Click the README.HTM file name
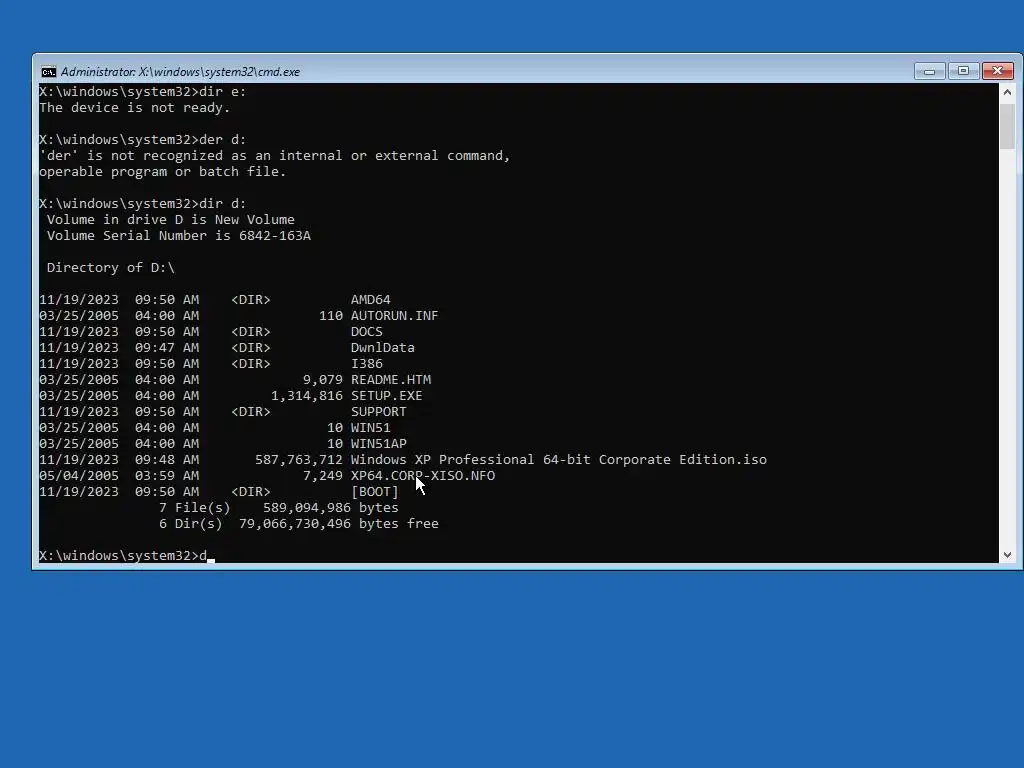 tap(391, 379)
